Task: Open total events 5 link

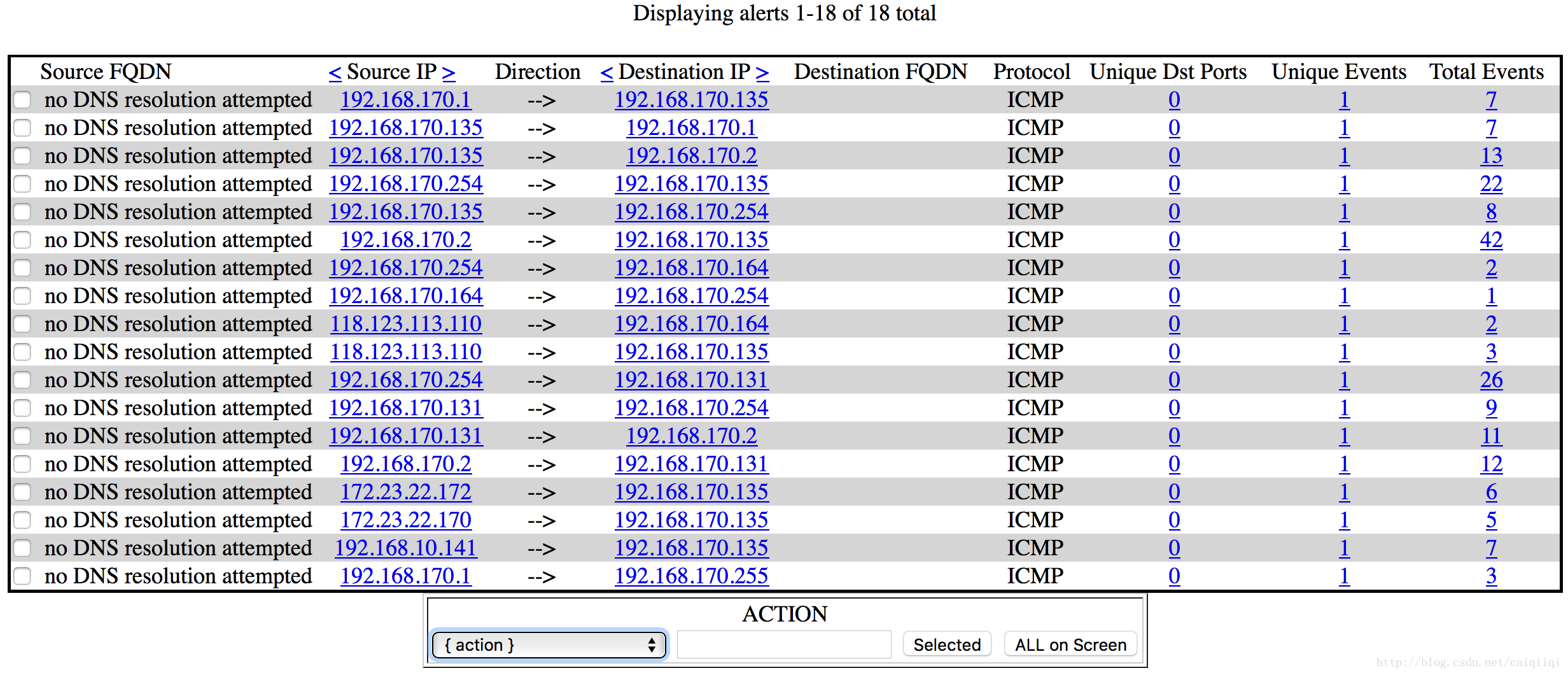Action: [x=1492, y=520]
